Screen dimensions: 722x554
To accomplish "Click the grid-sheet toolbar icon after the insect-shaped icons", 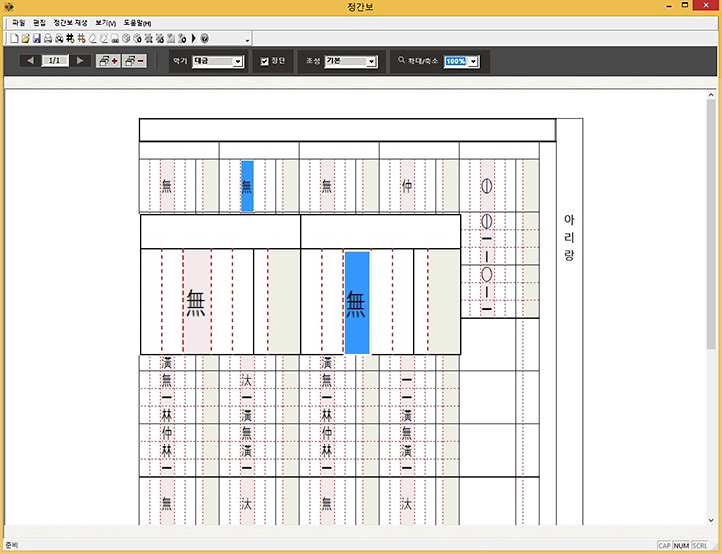I will coord(171,39).
